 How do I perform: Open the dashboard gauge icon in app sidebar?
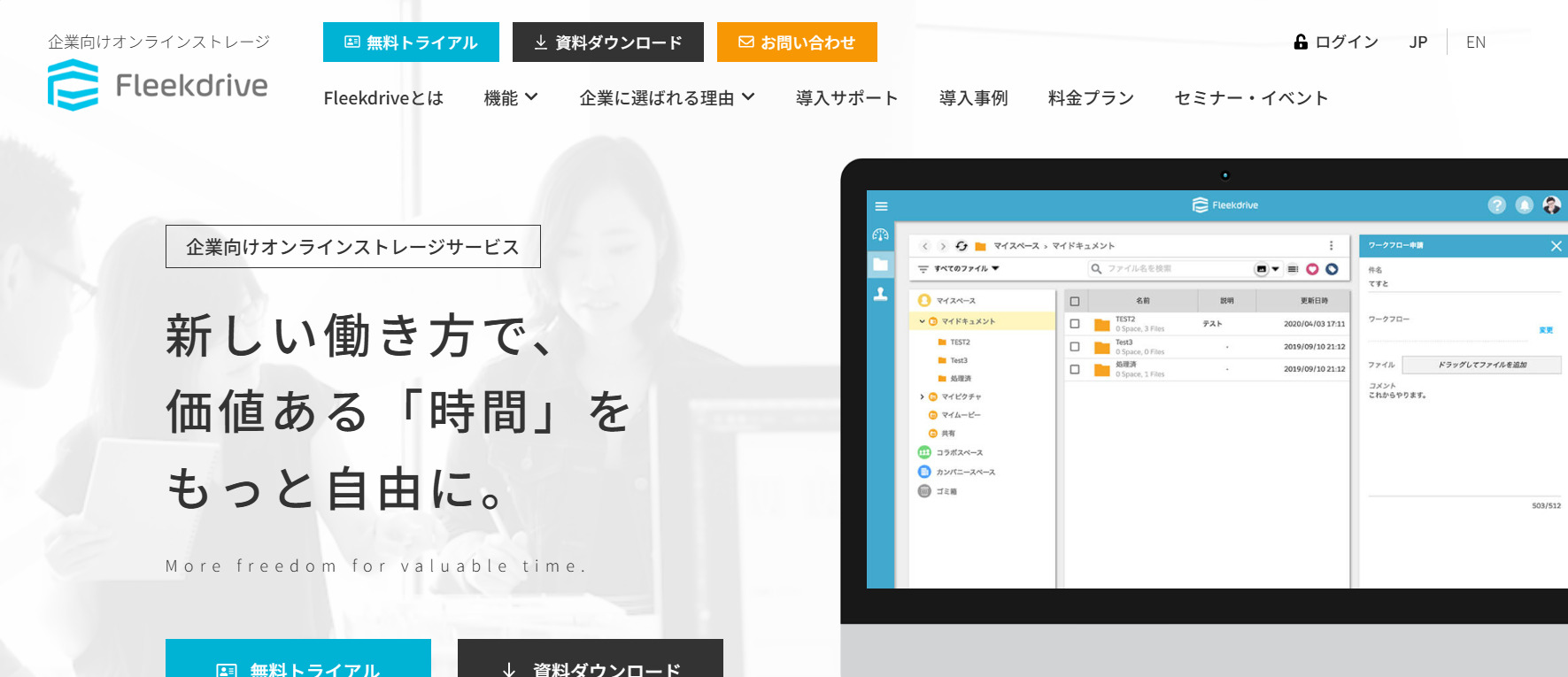click(x=880, y=235)
